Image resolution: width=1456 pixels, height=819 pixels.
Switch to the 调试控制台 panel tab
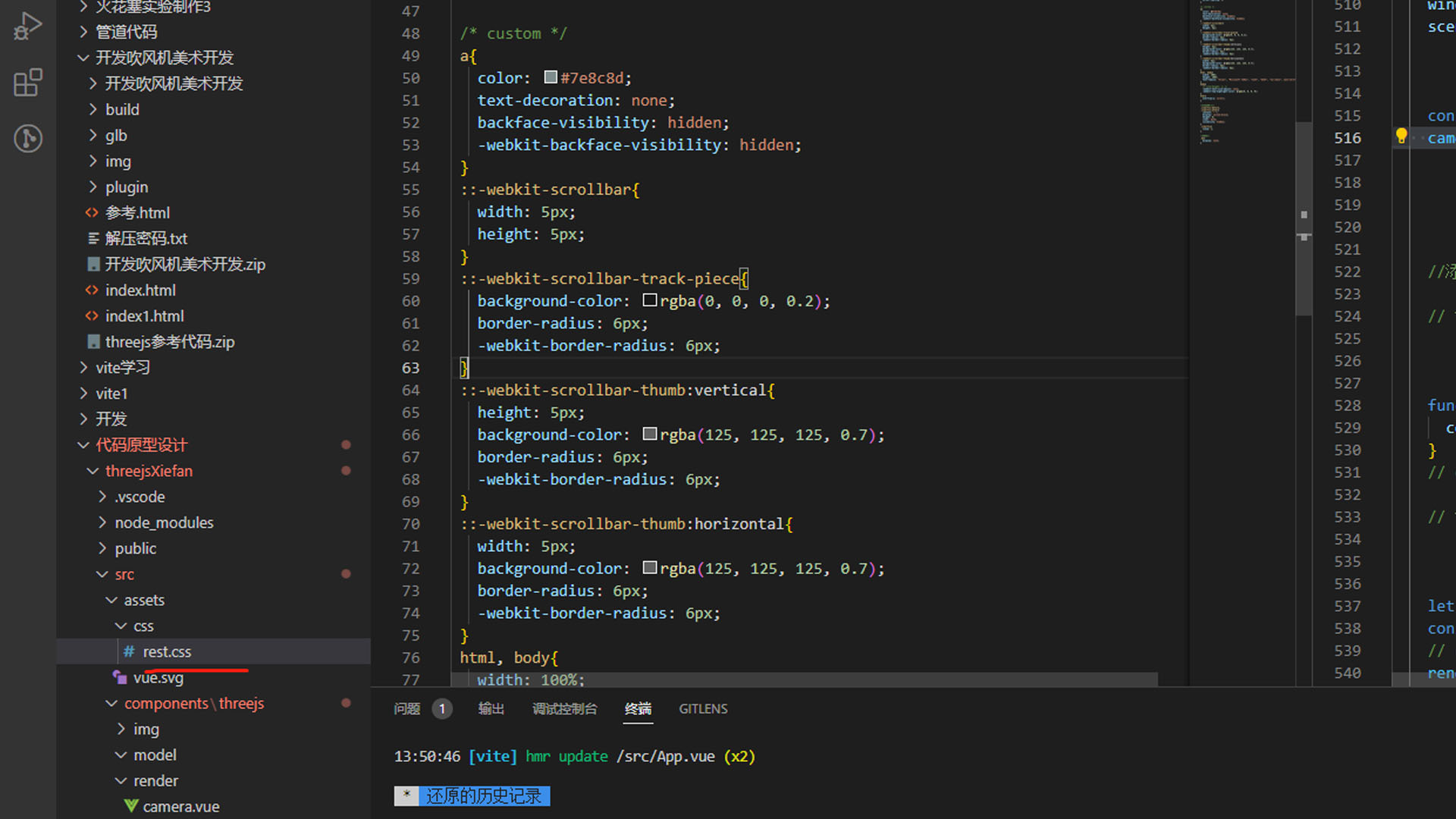click(x=565, y=708)
